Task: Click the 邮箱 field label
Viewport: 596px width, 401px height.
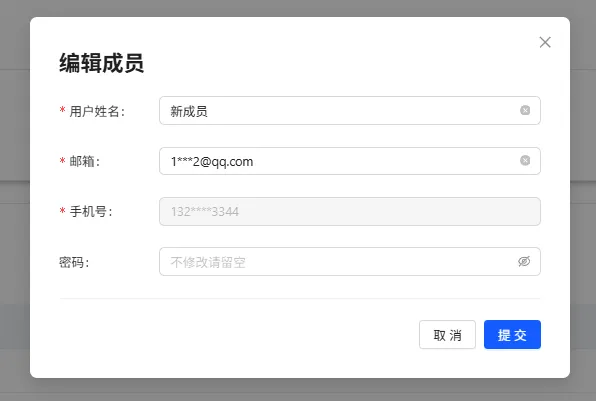Action: [84, 162]
